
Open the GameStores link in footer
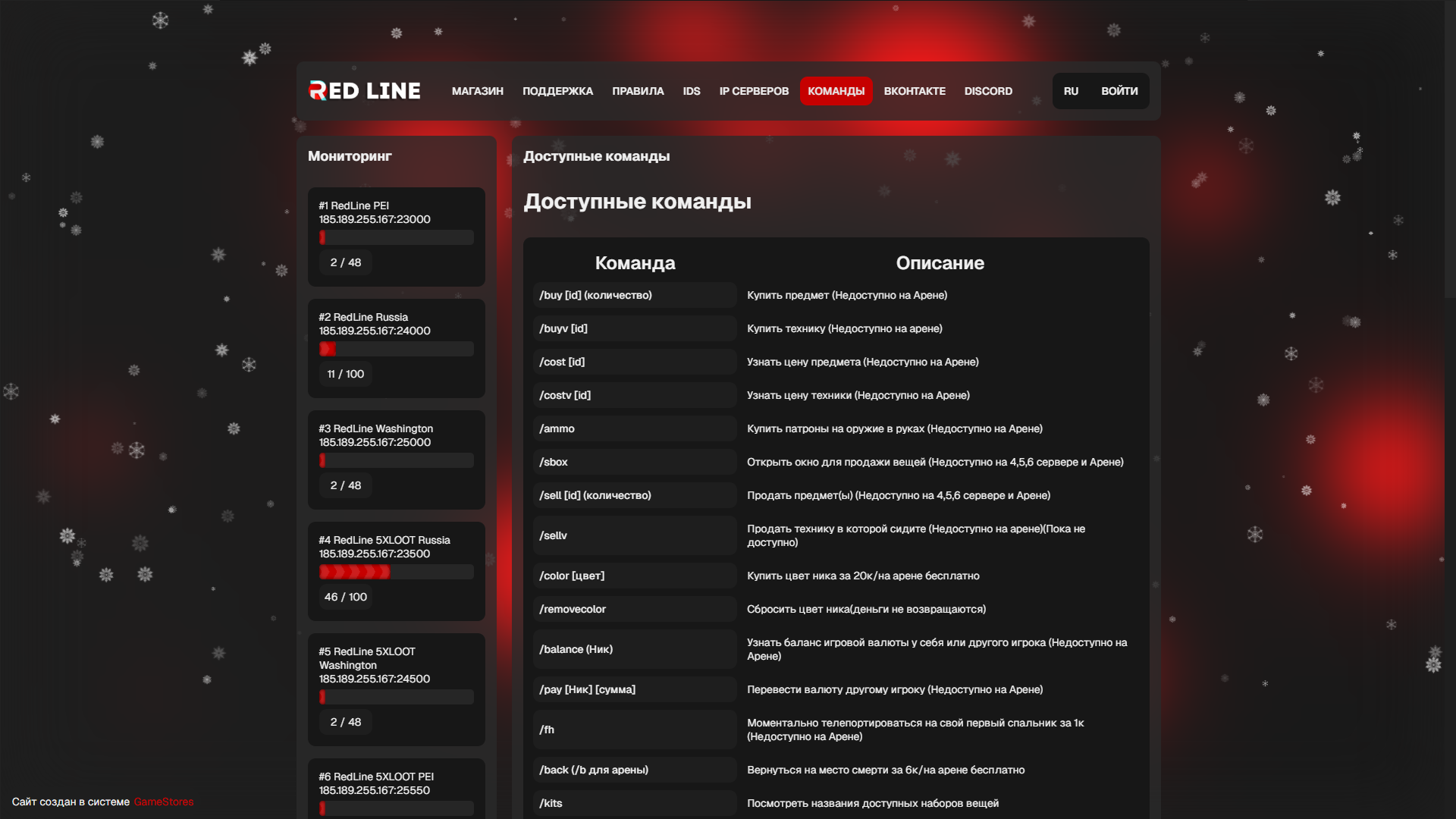pyautogui.click(x=163, y=801)
